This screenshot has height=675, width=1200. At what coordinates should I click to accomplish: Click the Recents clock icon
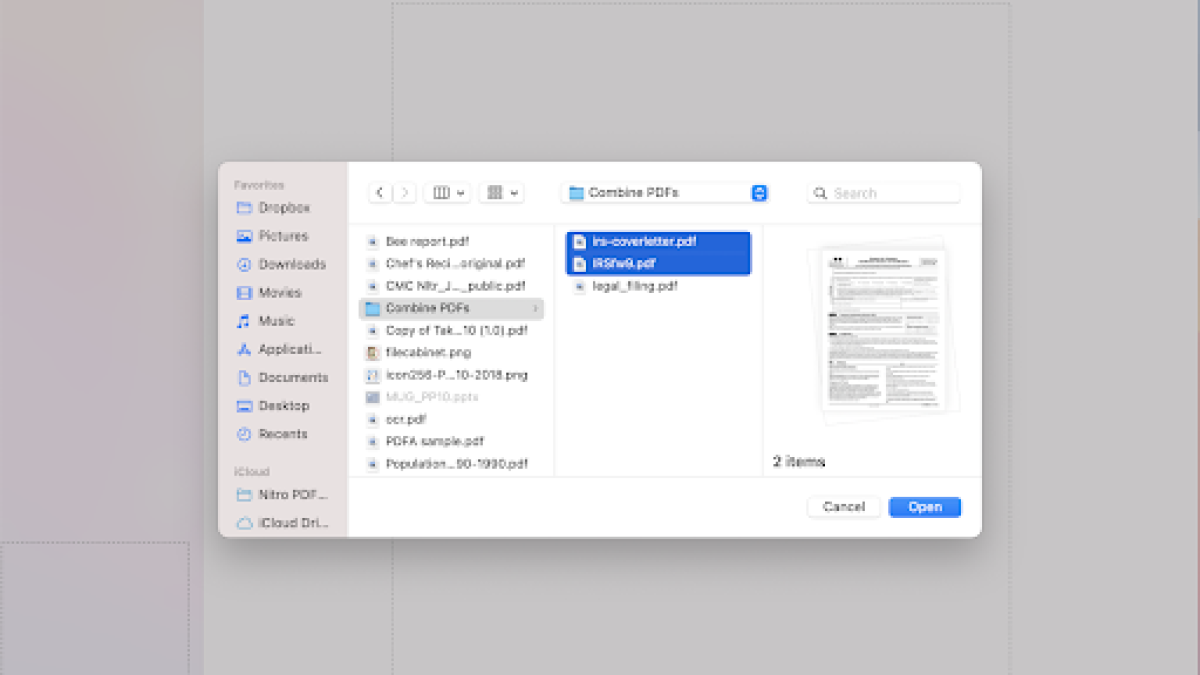click(244, 434)
